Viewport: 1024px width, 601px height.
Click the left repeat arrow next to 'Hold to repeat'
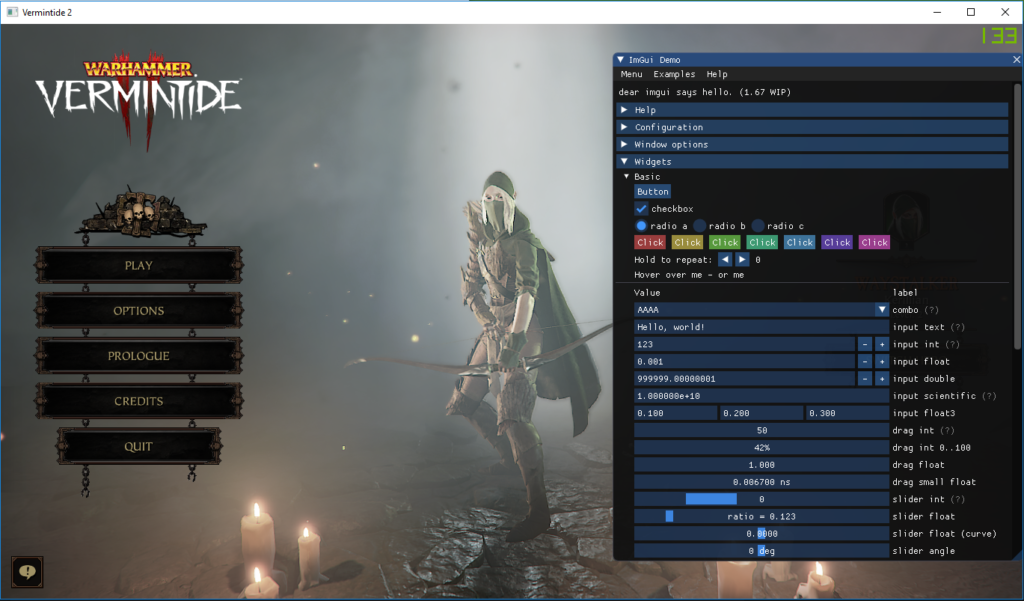click(x=725, y=259)
